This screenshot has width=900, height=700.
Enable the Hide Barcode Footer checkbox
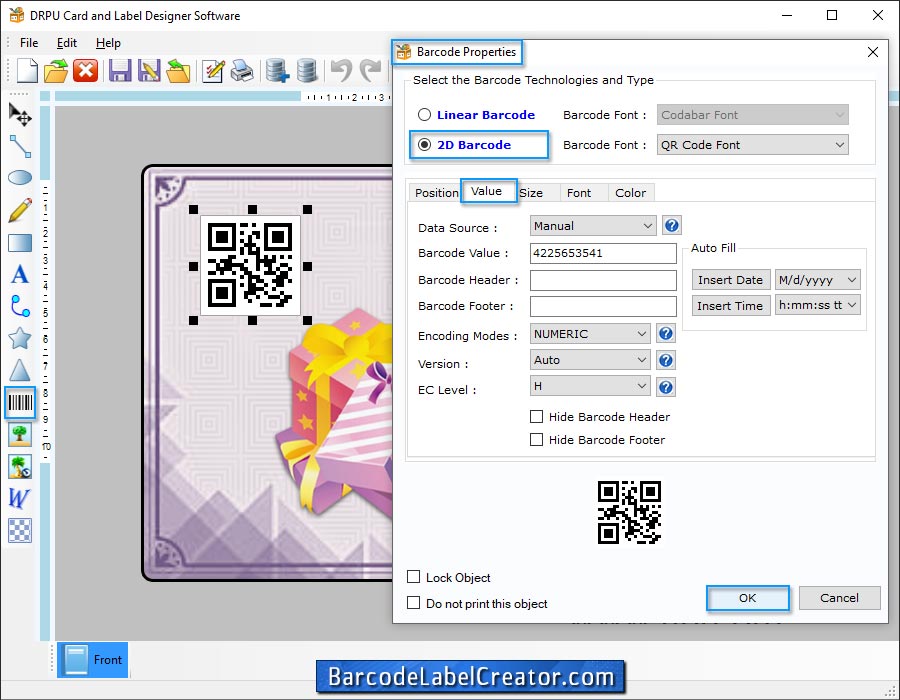(536, 440)
